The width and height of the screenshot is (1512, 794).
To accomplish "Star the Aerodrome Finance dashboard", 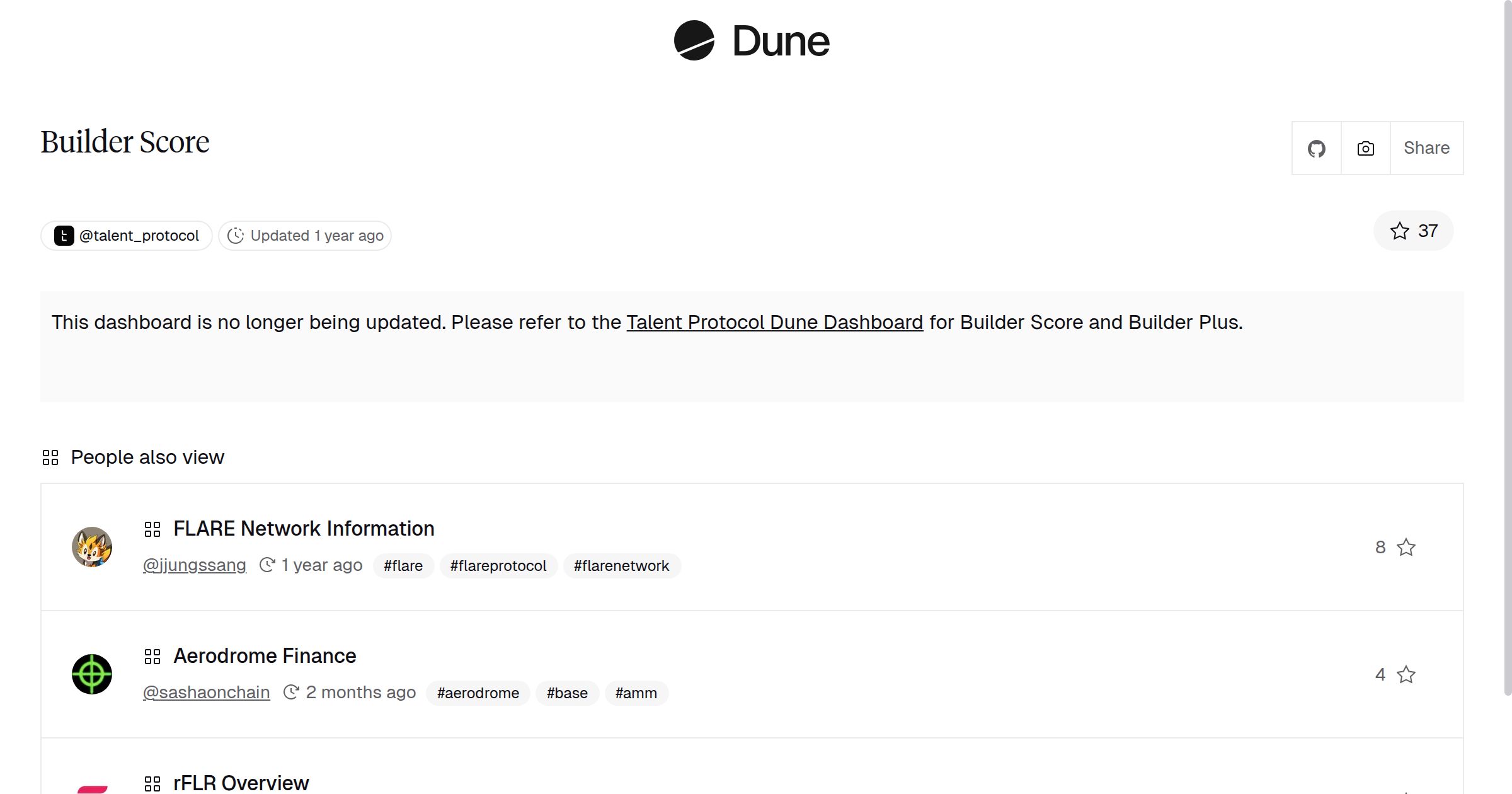I will (1406, 674).
